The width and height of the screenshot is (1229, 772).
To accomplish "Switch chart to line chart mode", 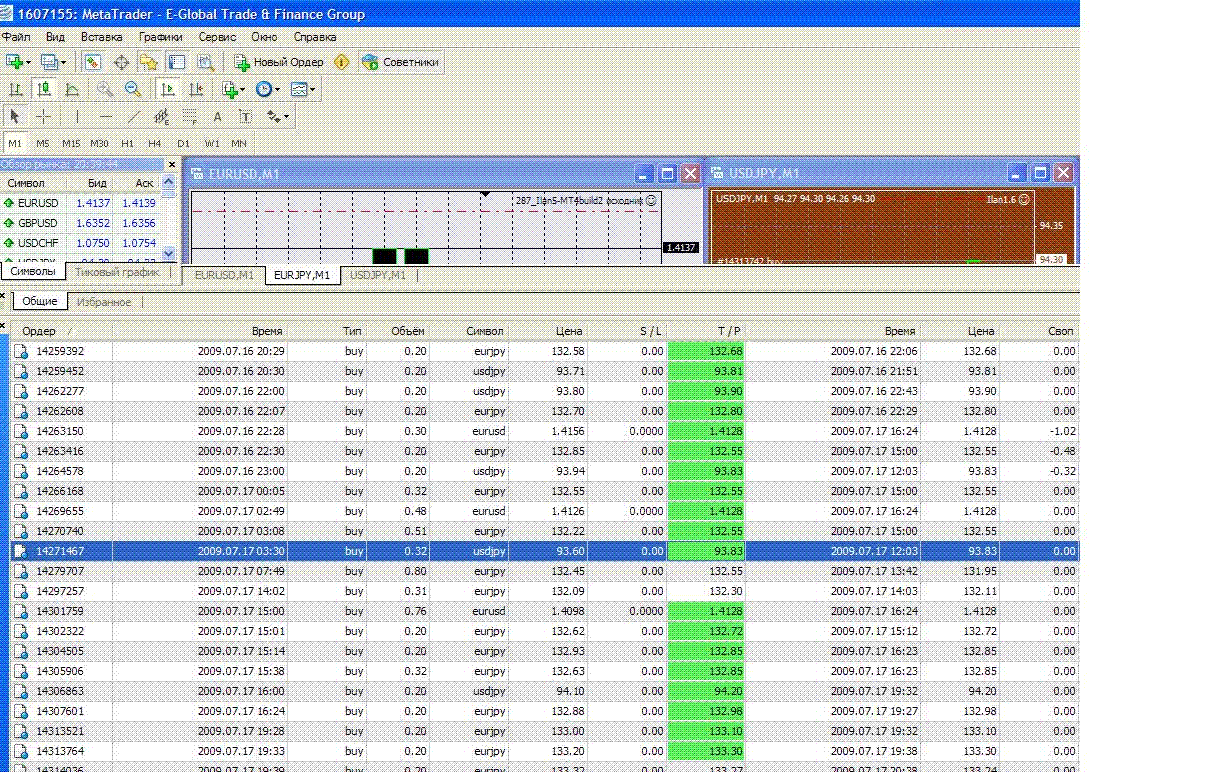I will (x=71, y=89).
